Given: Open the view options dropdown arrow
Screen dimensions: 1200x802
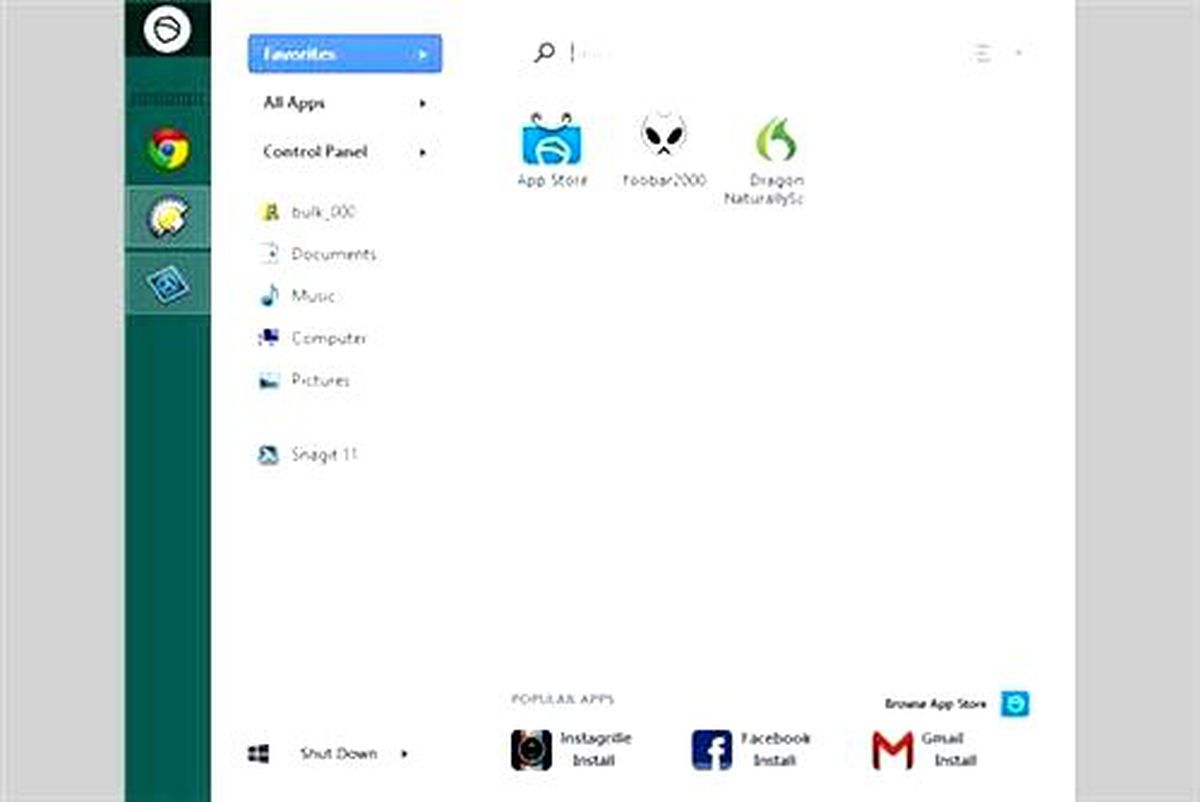Looking at the screenshot, I should (1018, 53).
